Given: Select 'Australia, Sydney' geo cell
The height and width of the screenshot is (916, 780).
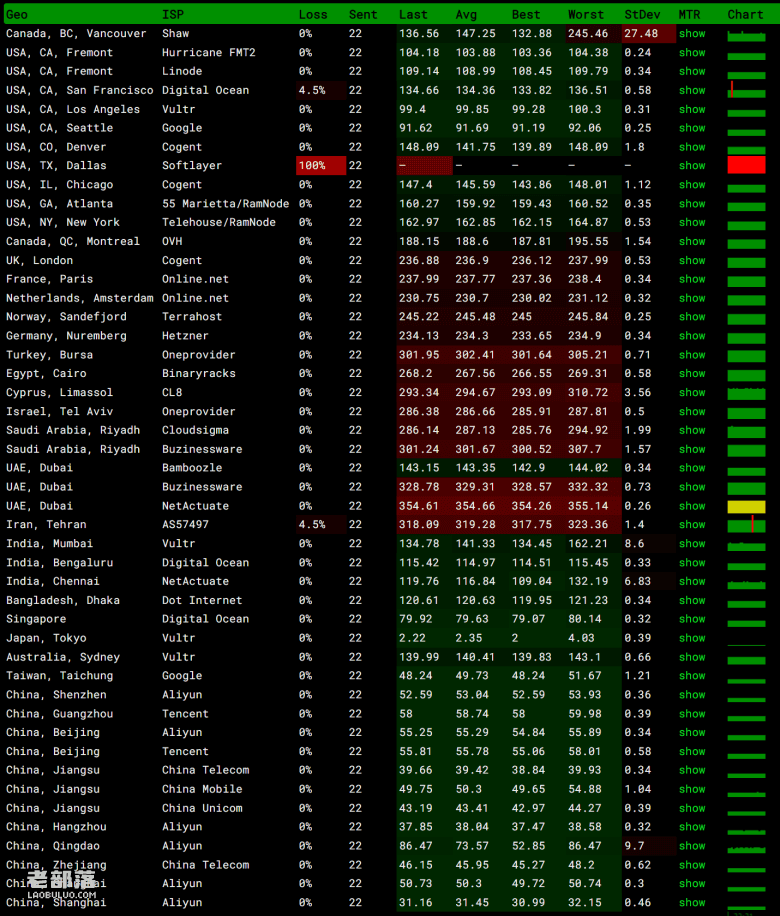Looking at the screenshot, I should click(63, 657).
